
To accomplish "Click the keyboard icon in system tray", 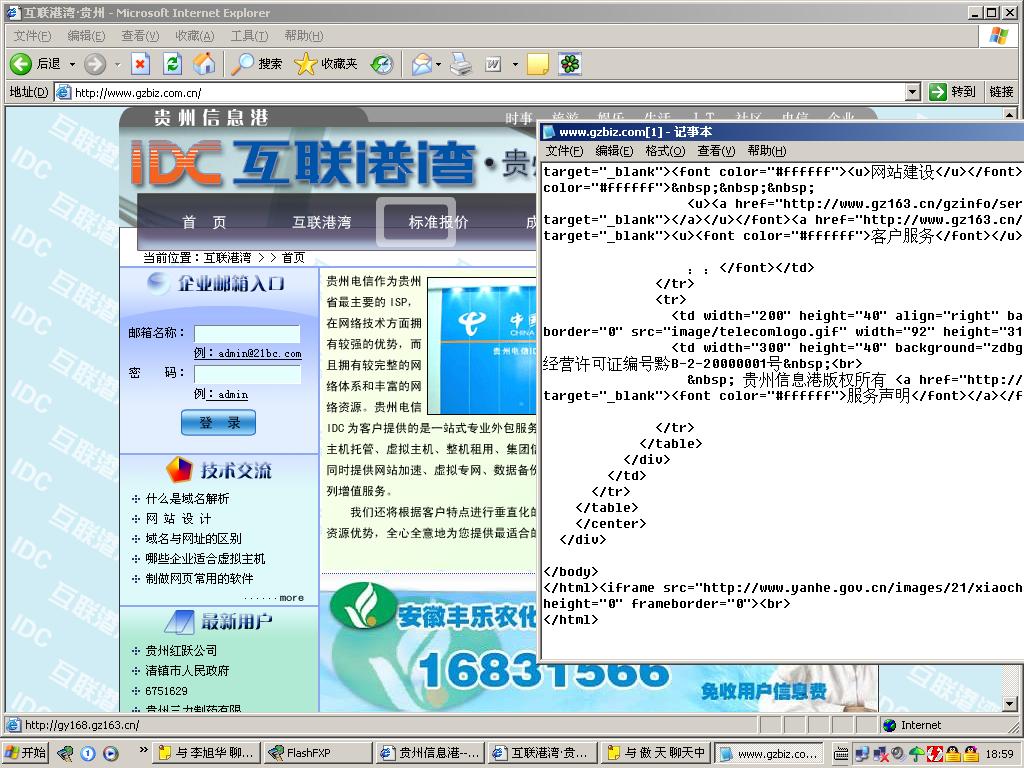I will point(842,754).
